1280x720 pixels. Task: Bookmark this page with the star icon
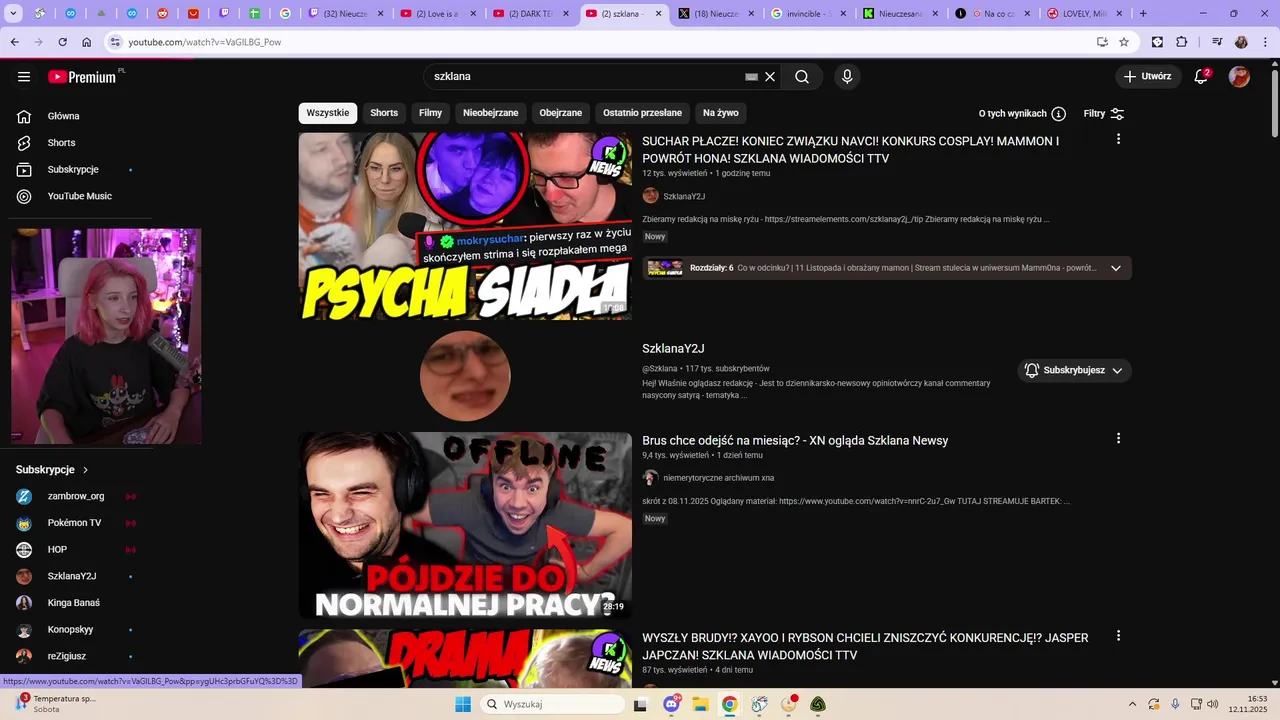(x=1124, y=42)
